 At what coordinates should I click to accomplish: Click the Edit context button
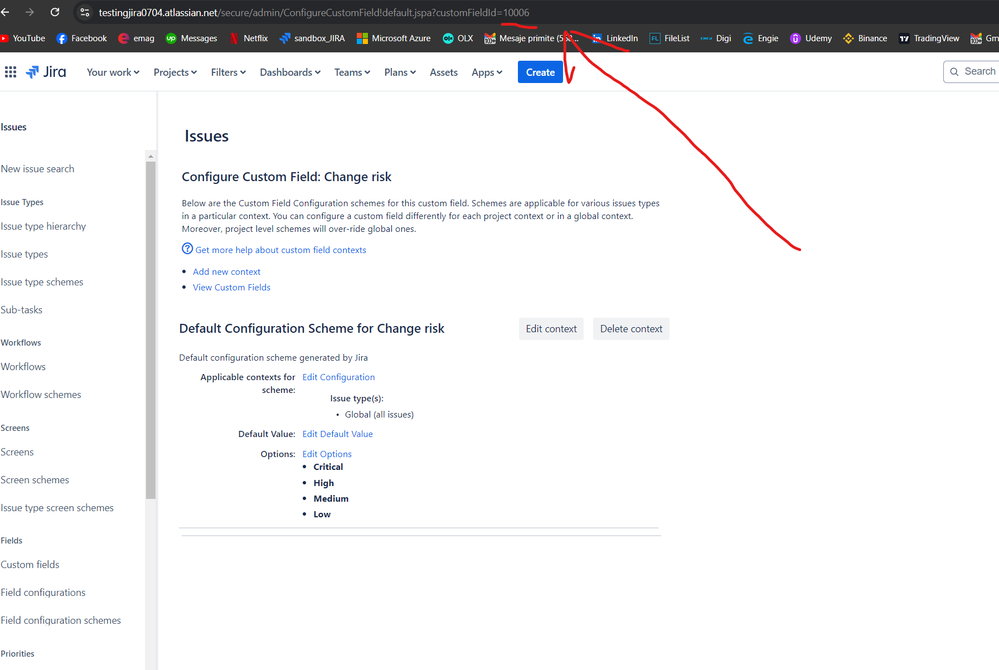551,329
